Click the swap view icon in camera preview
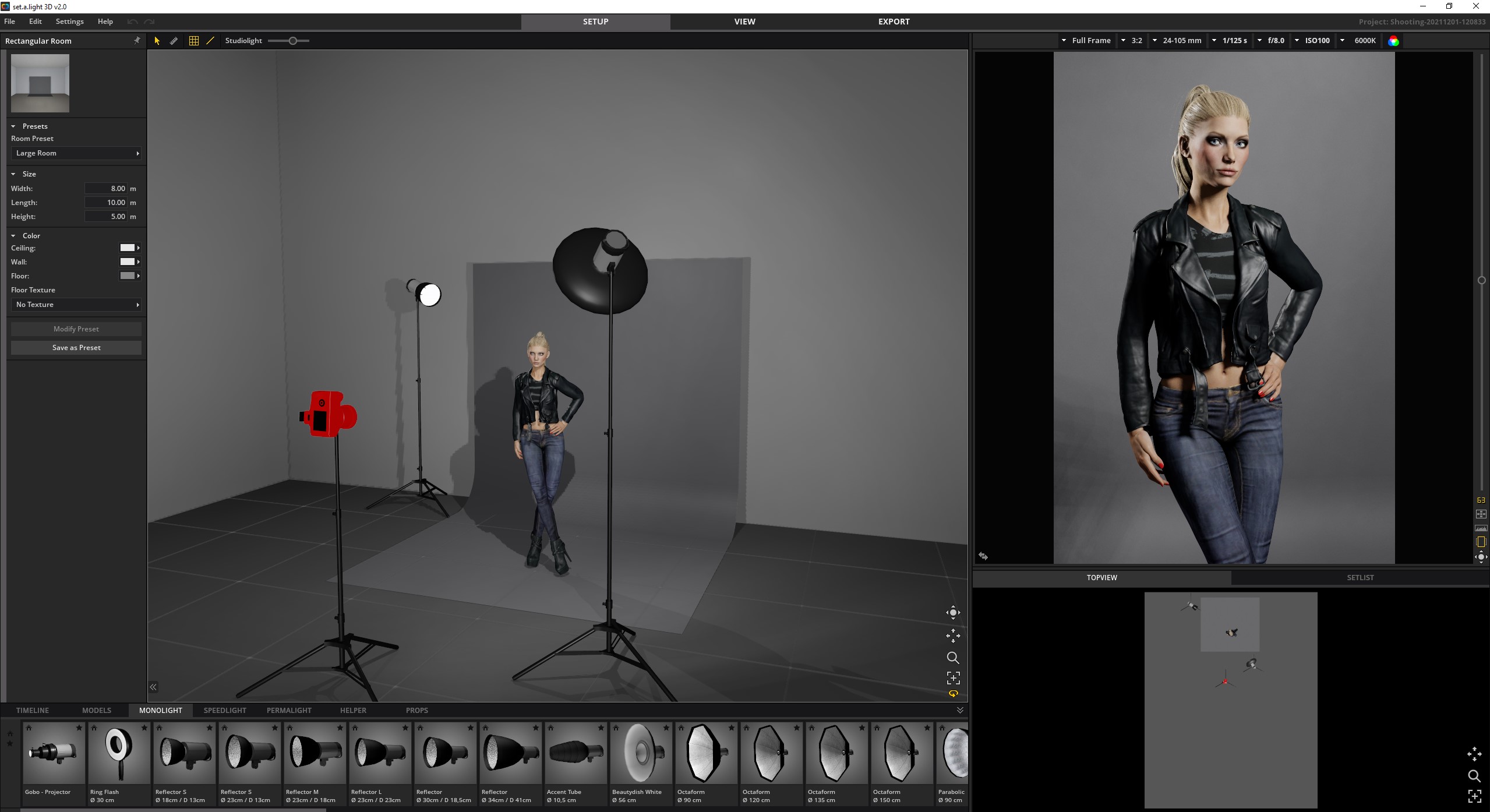The image size is (1490, 812). point(983,556)
